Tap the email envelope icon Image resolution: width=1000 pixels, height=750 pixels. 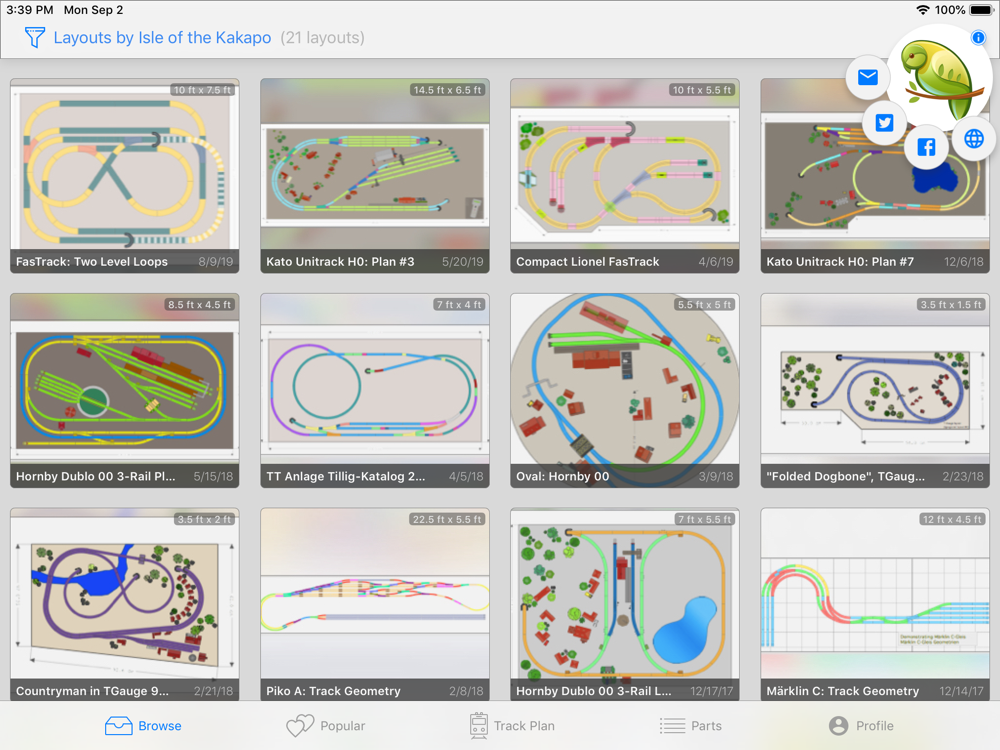867,78
